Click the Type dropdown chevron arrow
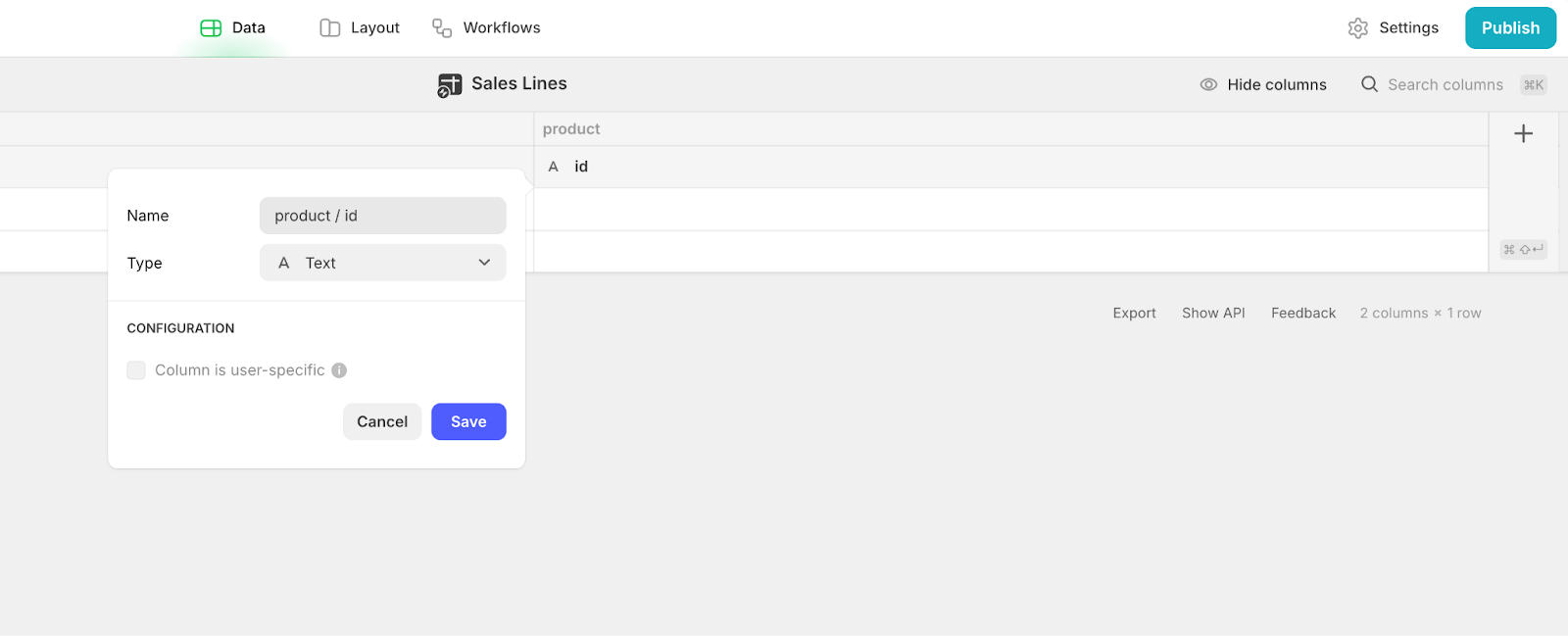The height and width of the screenshot is (636, 1568). tap(484, 263)
